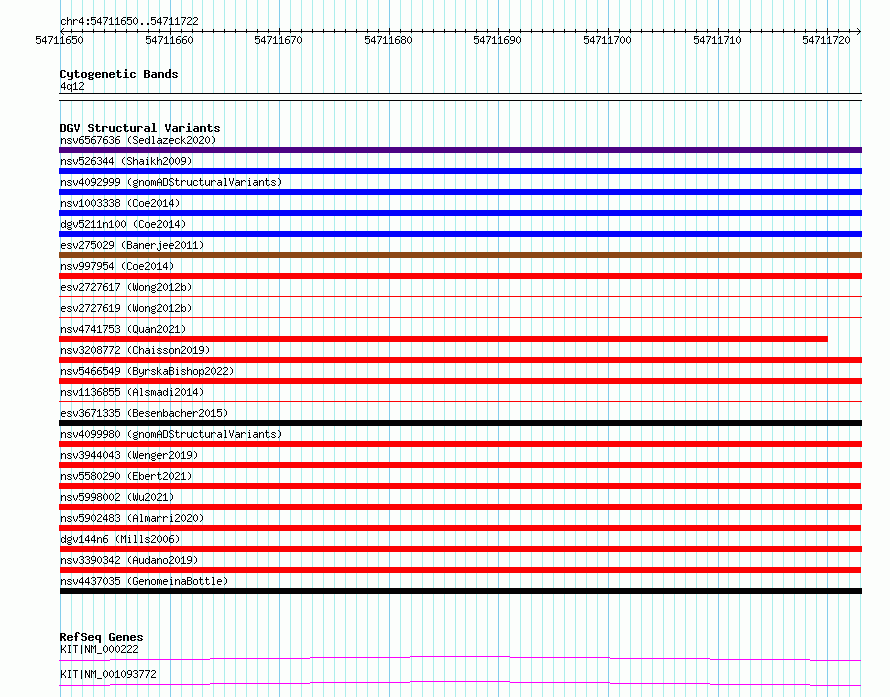This screenshot has width=890, height=697.
Task: Select the blue bar under nsv4092999
Action: [x=460, y=192]
